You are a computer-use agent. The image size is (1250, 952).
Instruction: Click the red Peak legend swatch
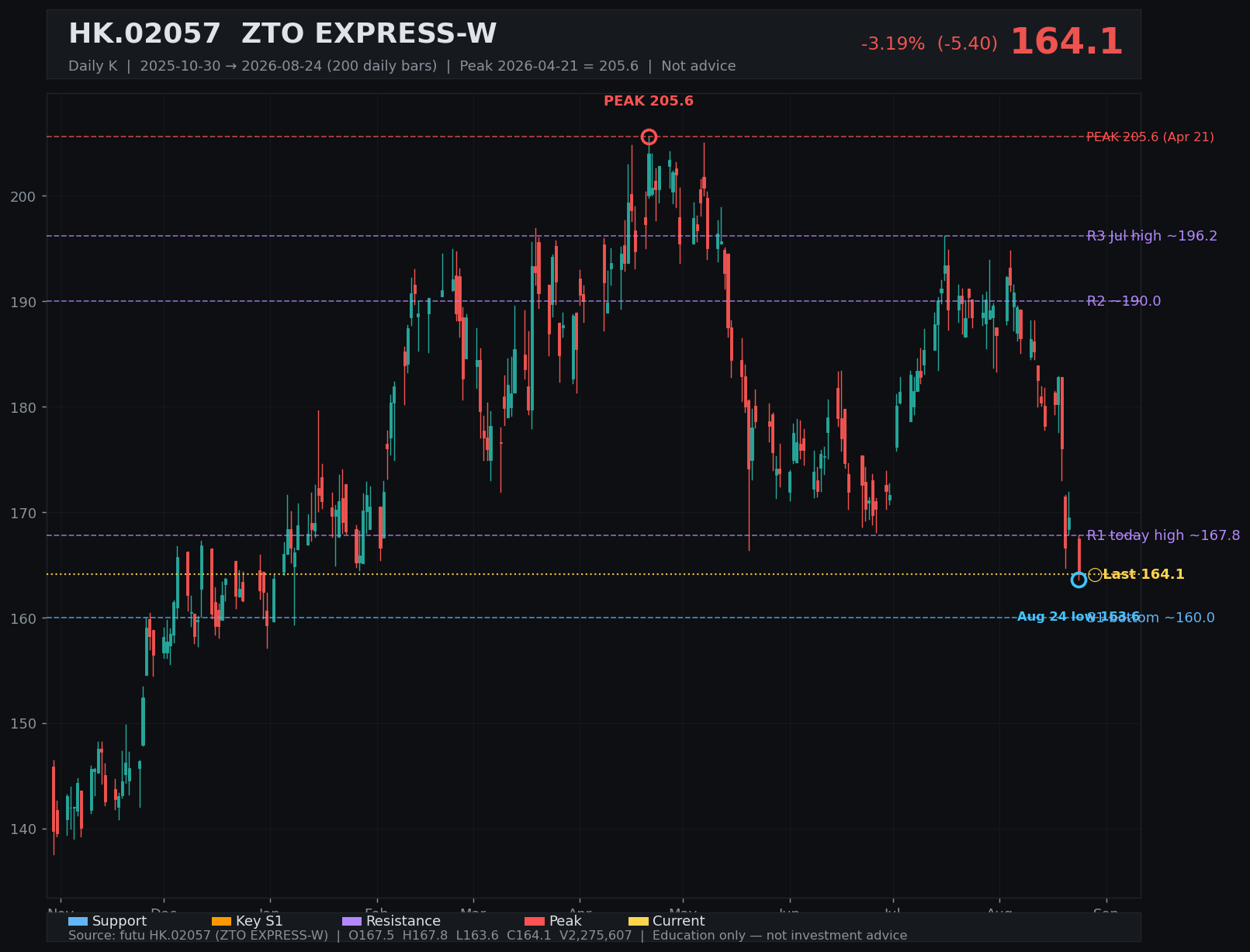click(535, 921)
